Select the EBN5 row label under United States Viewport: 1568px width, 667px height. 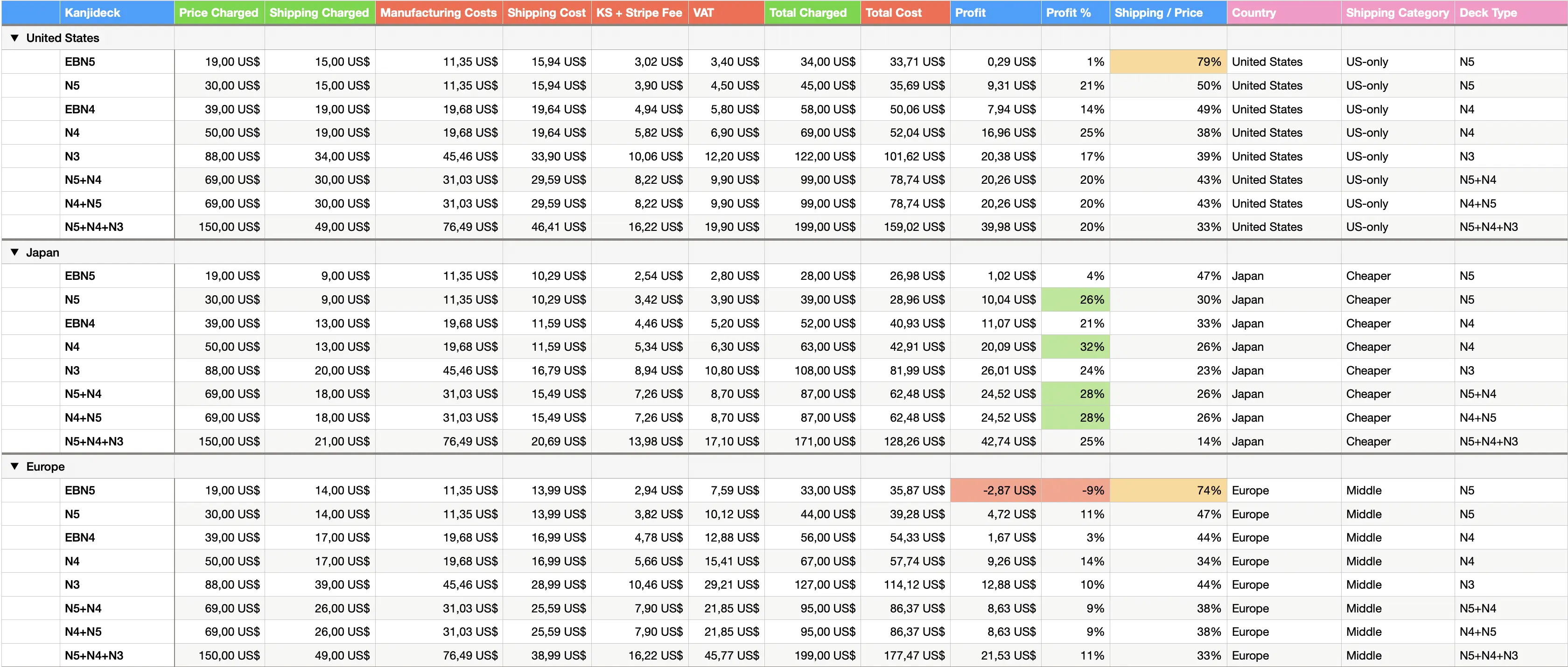click(80, 62)
